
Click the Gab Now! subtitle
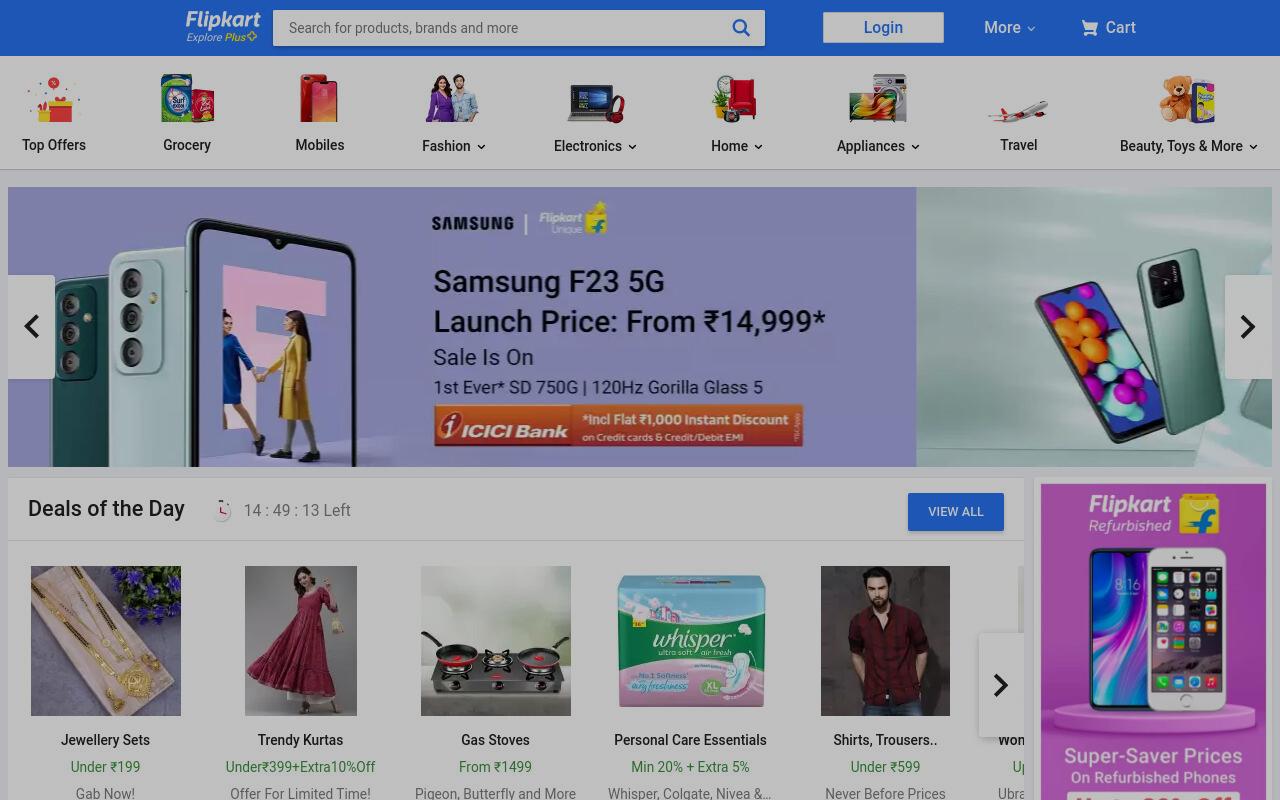click(x=105, y=793)
